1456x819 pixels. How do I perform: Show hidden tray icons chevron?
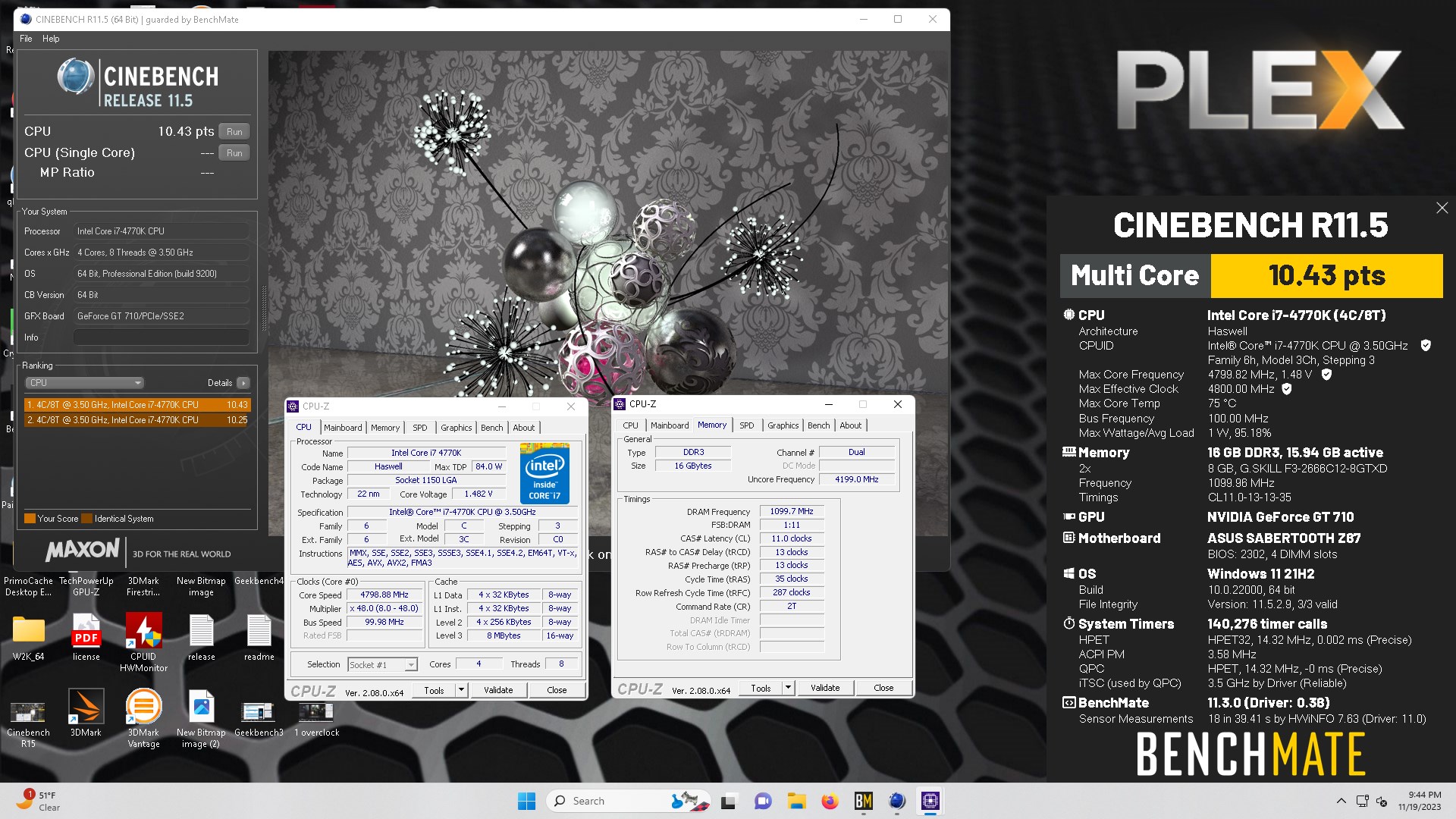[x=1341, y=801]
